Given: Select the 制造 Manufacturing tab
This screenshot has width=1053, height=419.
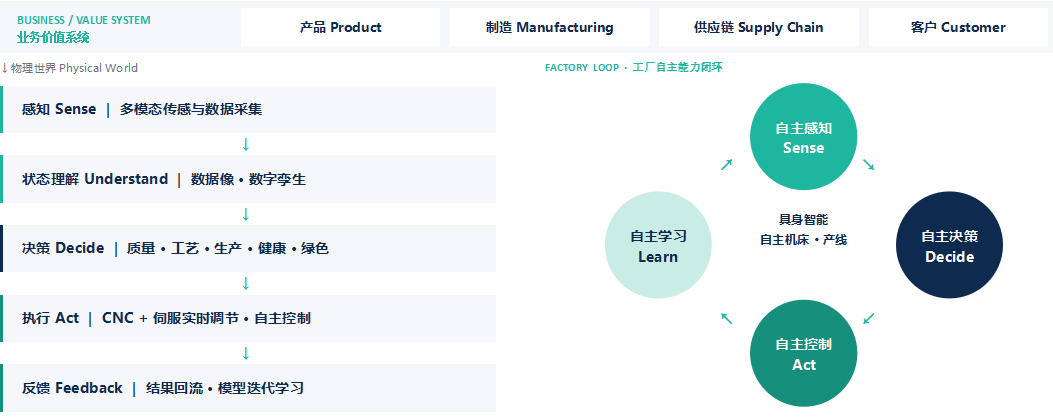Looking at the screenshot, I should click(549, 28).
